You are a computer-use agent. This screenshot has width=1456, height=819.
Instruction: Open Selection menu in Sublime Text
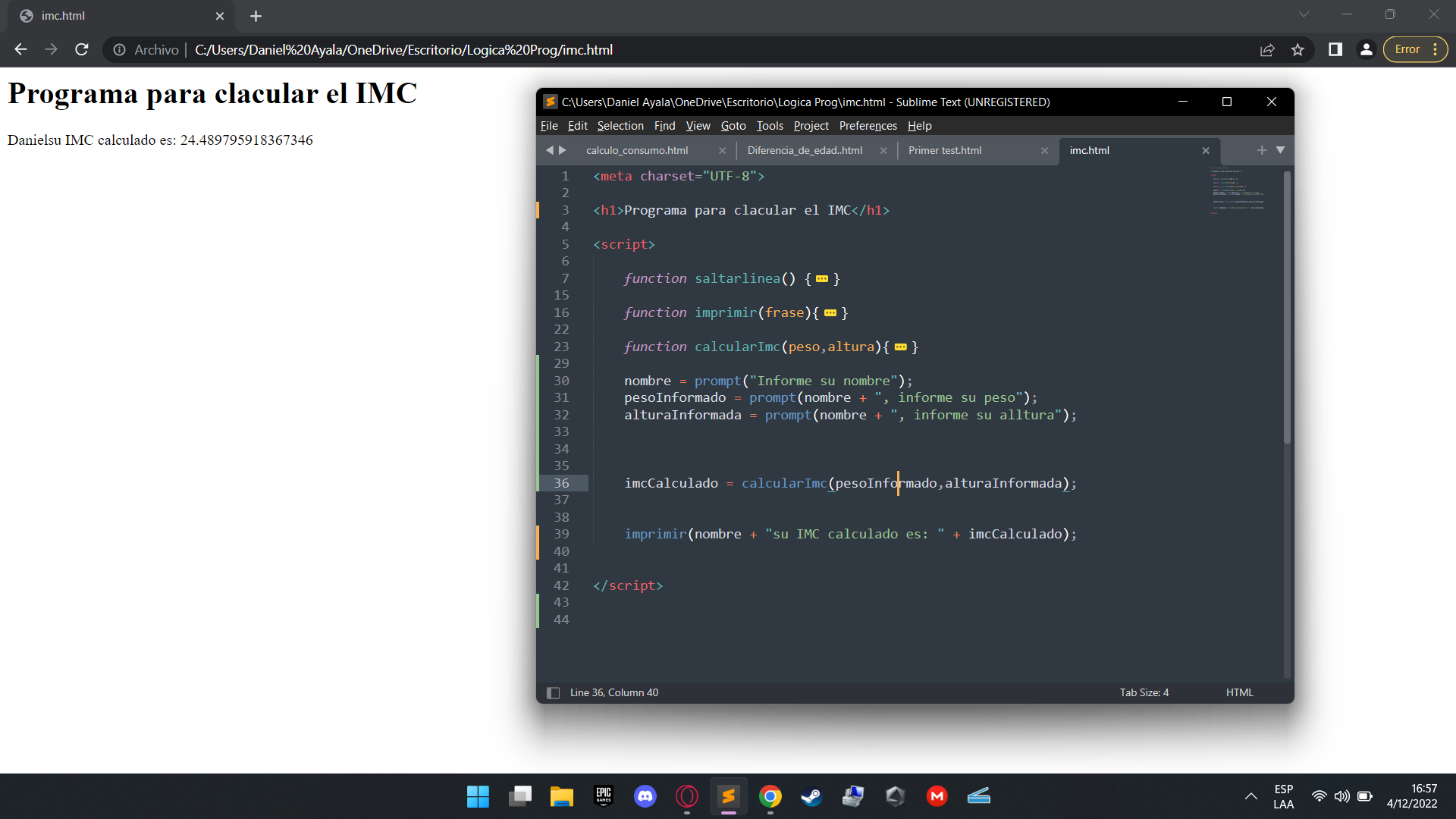pos(620,126)
